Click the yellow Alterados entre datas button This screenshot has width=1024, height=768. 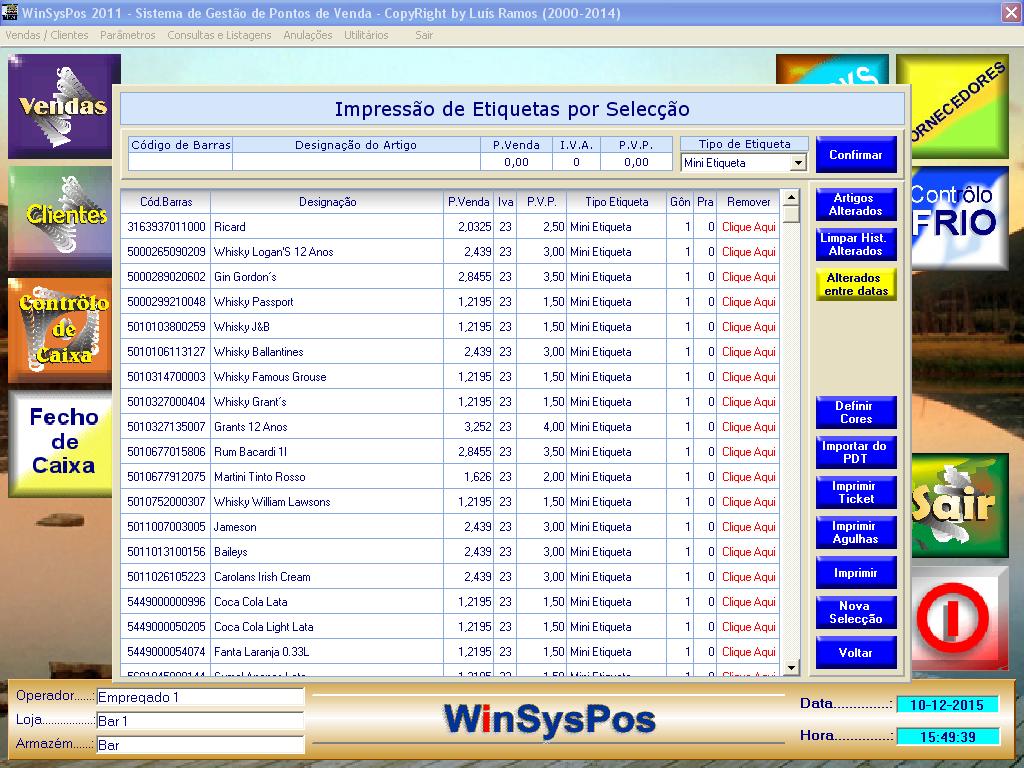click(855, 284)
